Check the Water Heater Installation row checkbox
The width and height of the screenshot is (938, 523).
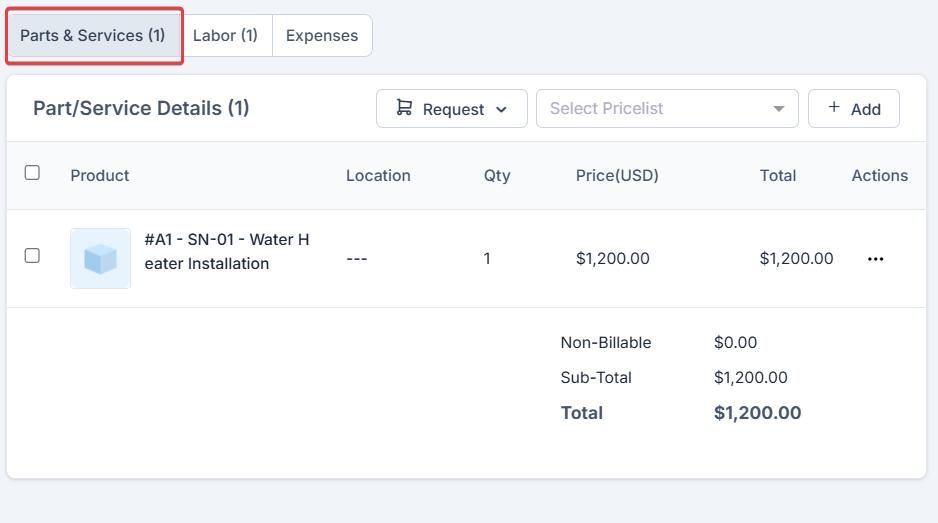coord(32,256)
